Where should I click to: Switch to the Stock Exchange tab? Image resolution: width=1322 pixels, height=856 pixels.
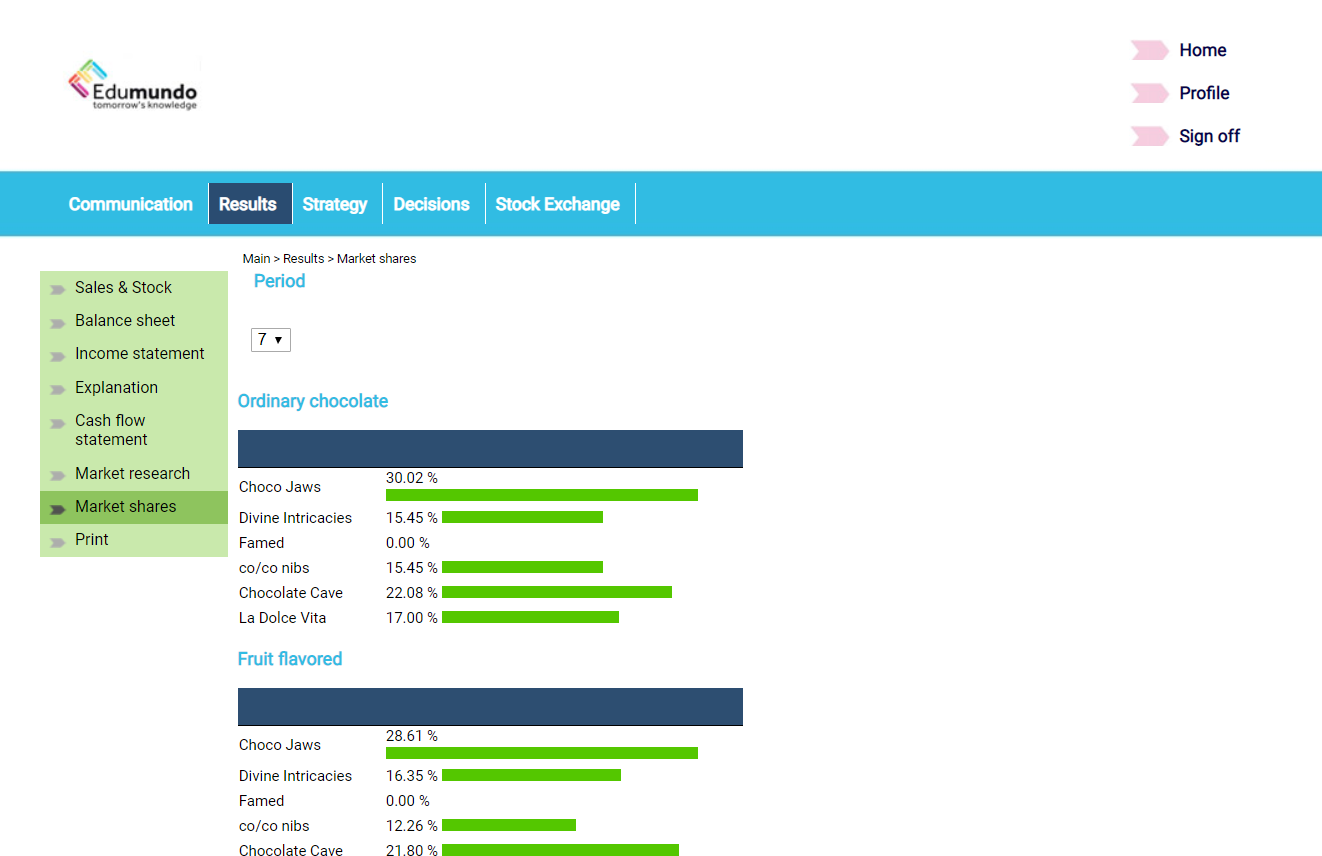tap(557, 203)
